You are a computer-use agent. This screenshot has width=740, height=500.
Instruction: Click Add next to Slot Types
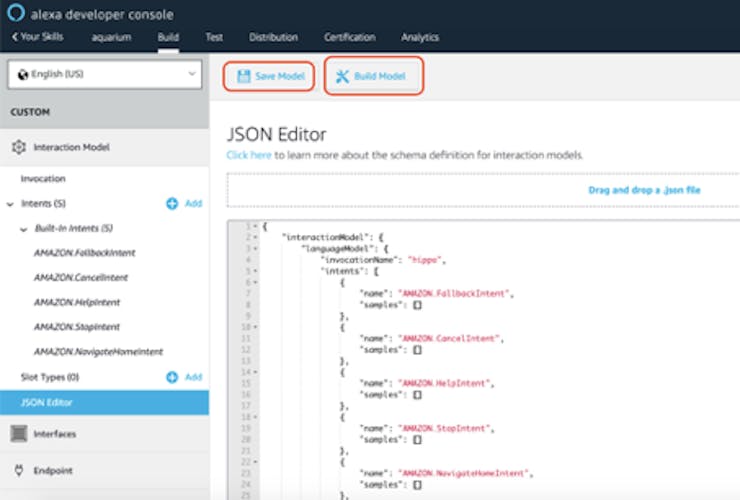193,377
